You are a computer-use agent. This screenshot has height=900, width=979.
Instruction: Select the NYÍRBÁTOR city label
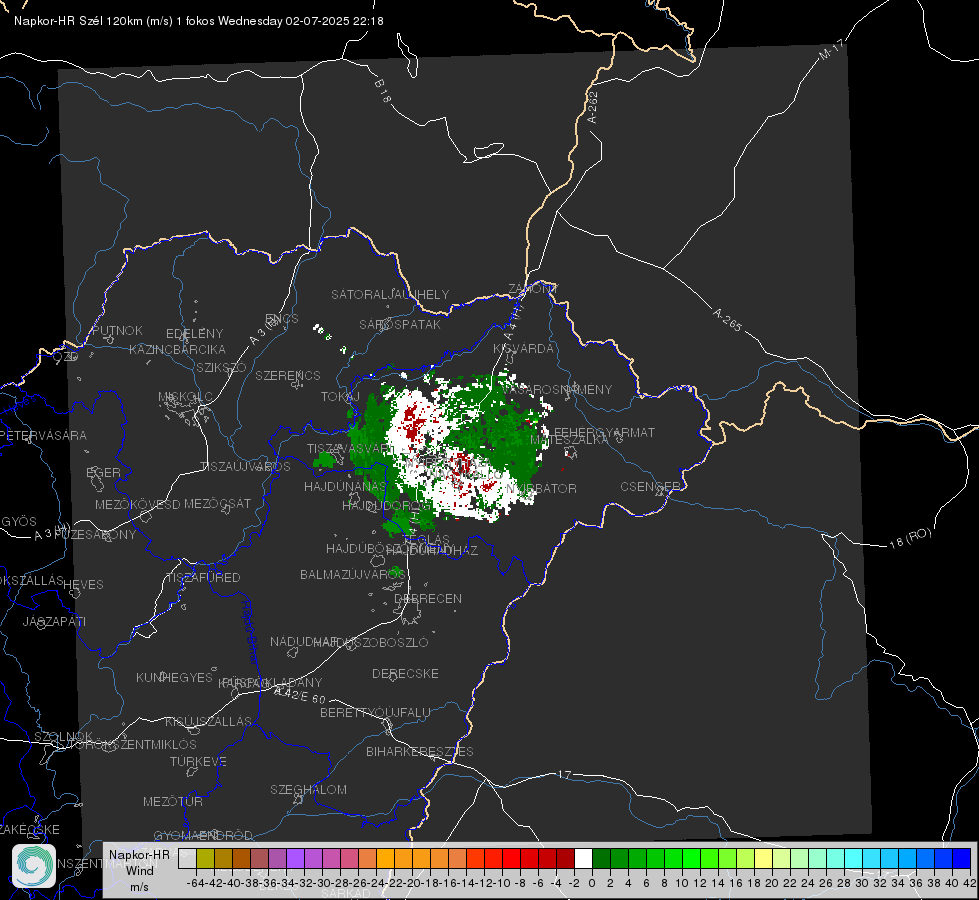pos(541,488)
